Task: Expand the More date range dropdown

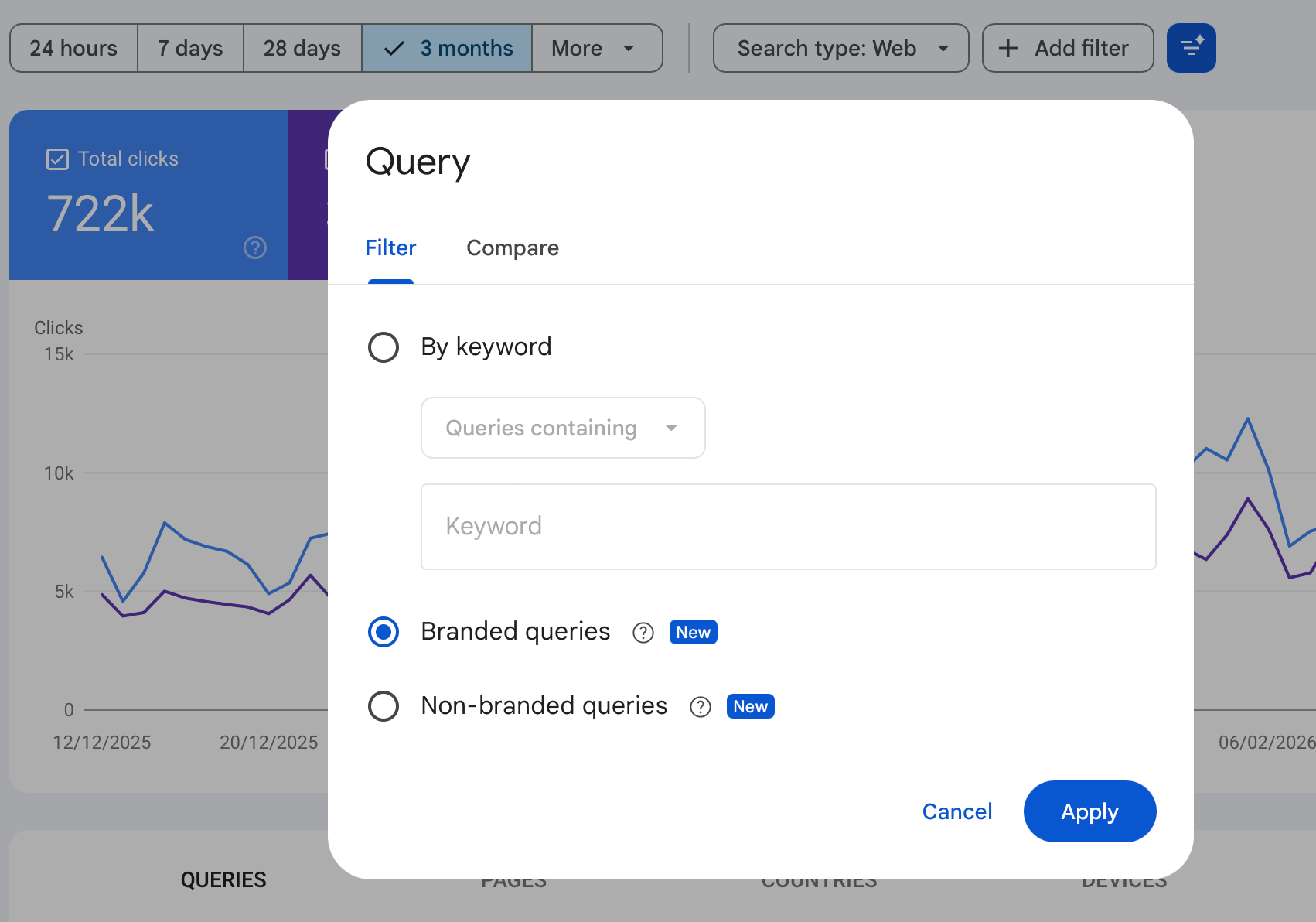Action: tap(597, 48)
